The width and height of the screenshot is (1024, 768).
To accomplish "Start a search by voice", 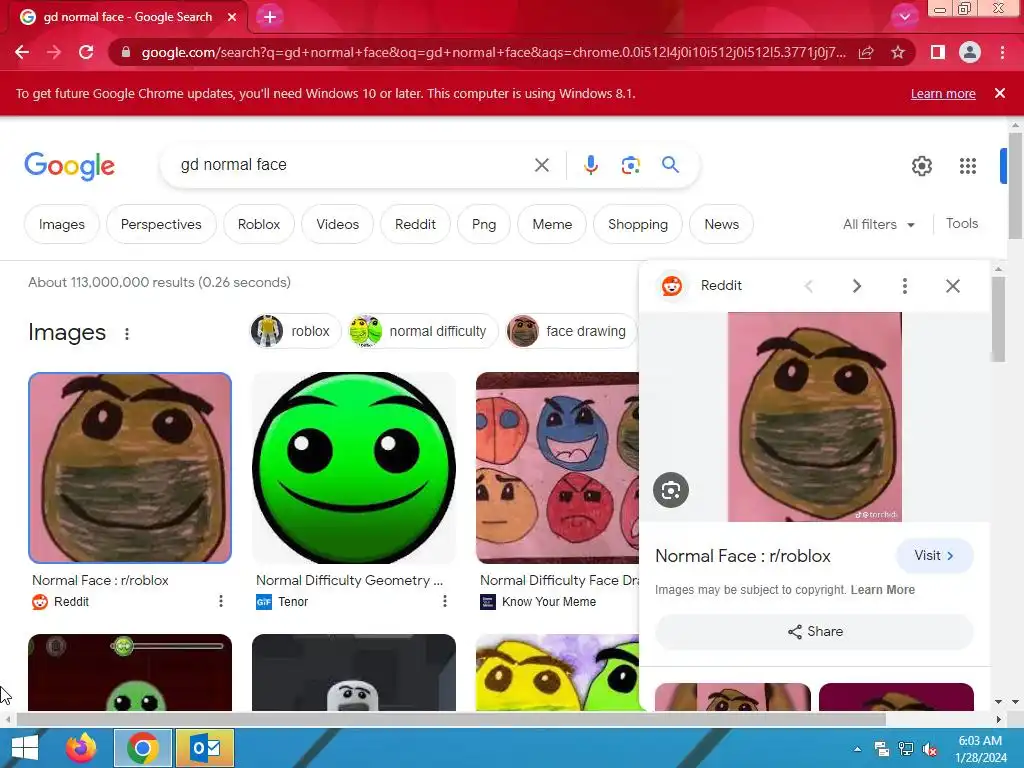I will tap(590, 165).
